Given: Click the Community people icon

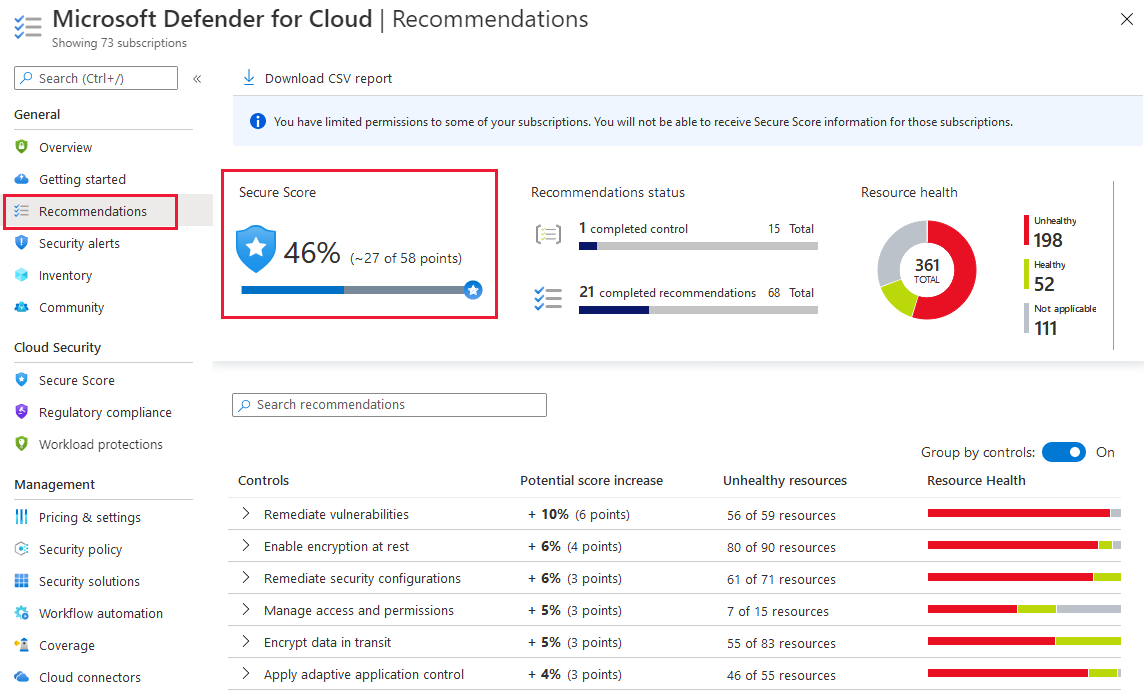Looking at the screenshot, I should pyautogui.click(x=21, y=307).
